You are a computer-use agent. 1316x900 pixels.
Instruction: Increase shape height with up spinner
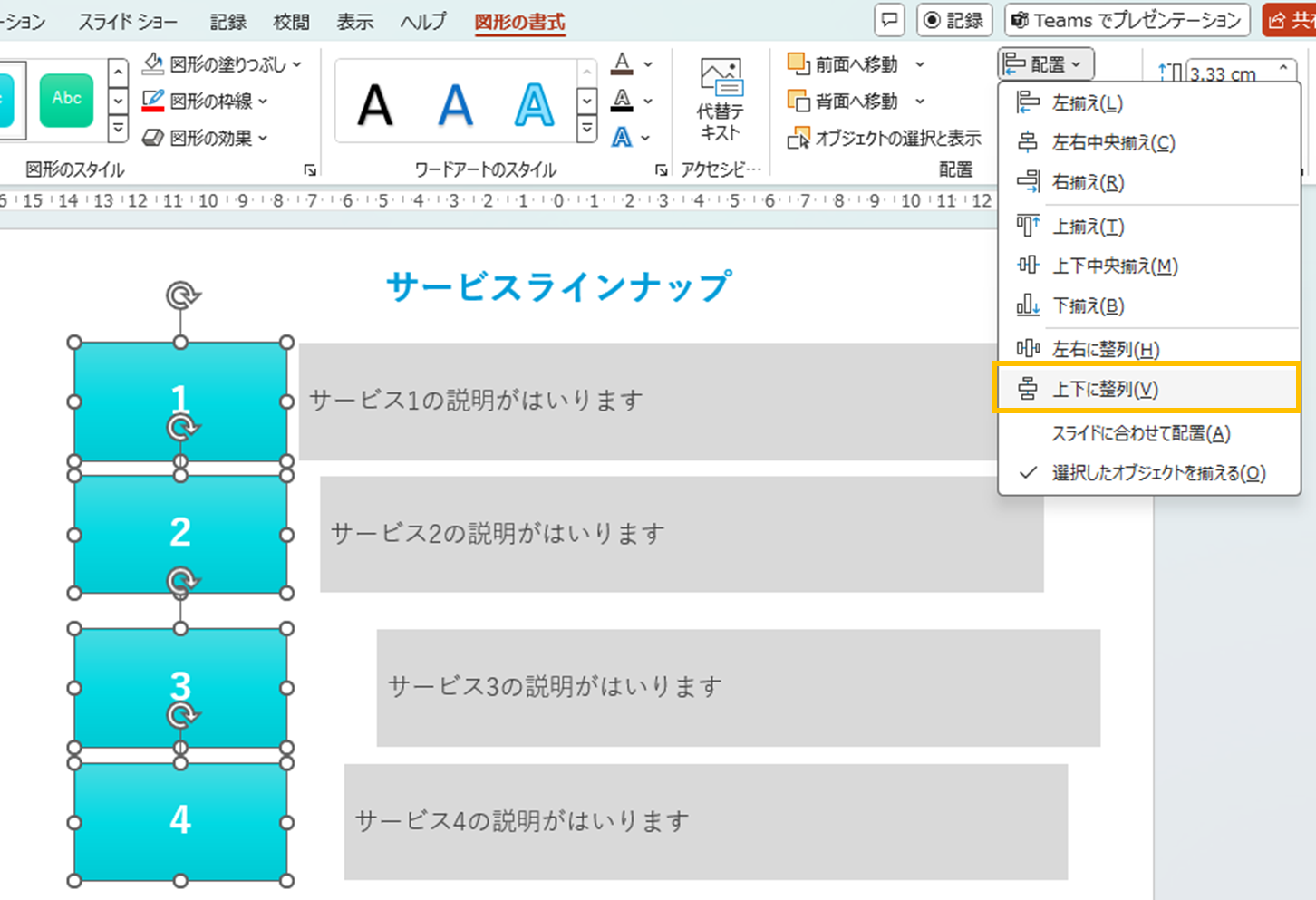click(x=1284, y=67)
